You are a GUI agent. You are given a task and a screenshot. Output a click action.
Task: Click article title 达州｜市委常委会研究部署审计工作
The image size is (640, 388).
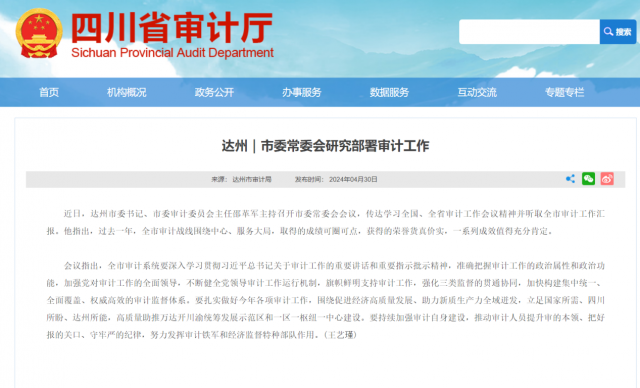pyautogui.click(x=325, y=146)
